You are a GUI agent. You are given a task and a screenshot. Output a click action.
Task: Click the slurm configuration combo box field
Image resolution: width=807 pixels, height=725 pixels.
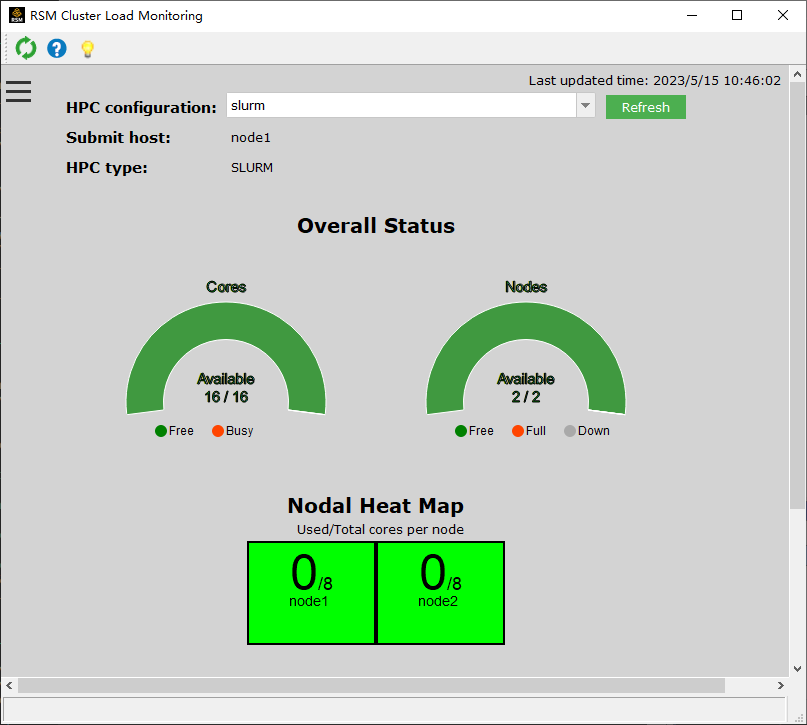click(x=400, y=106)
